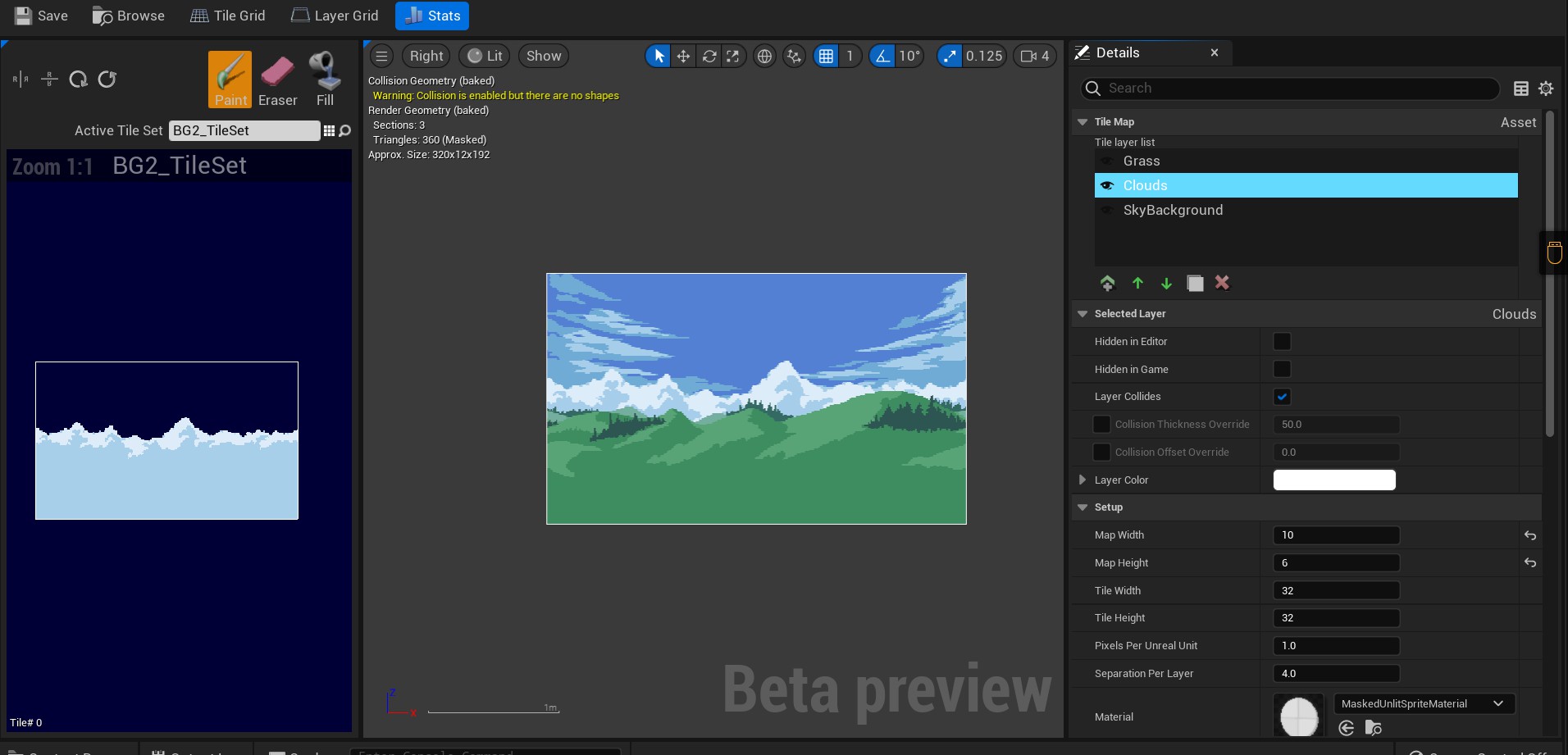
Task: Click the Save button
Action: (41, 16)
